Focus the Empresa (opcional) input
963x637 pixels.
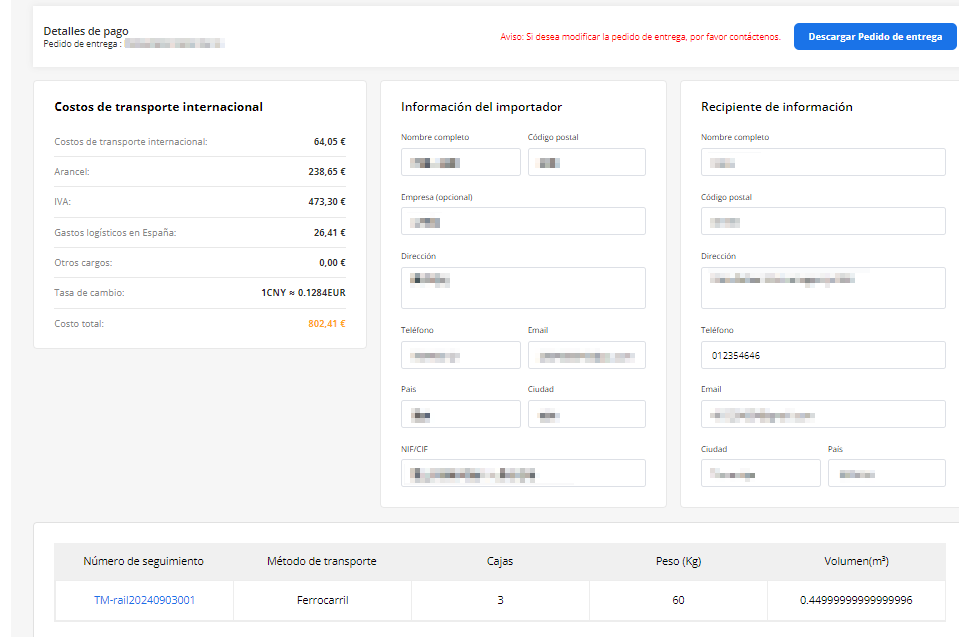point(523,221)
